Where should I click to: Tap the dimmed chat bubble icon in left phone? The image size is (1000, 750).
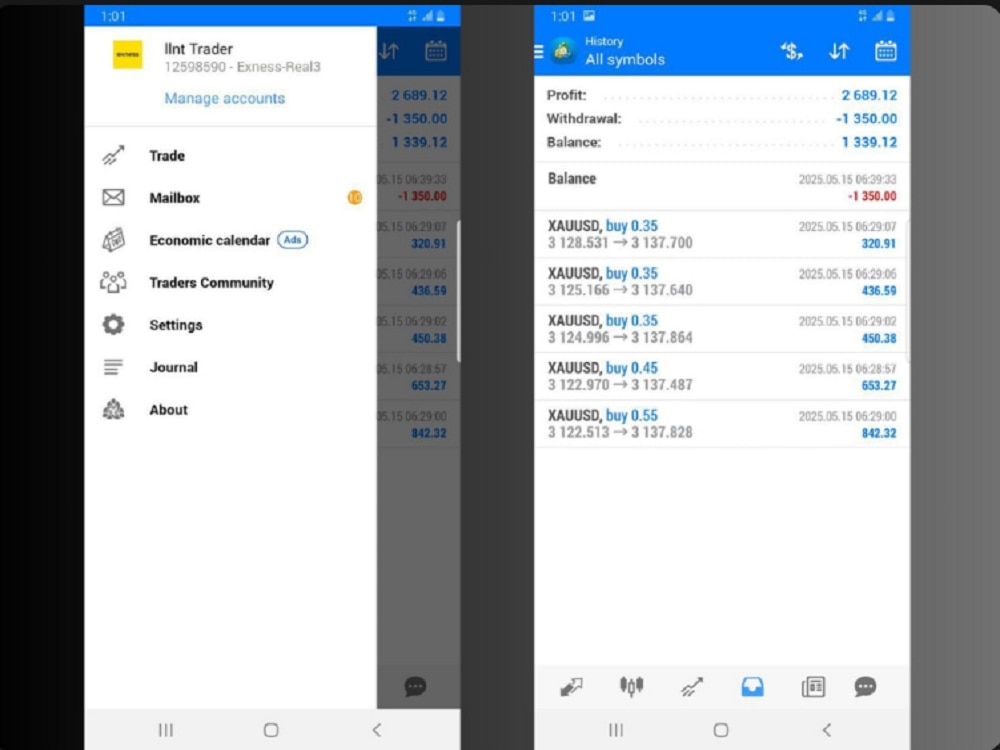[415, 687]
